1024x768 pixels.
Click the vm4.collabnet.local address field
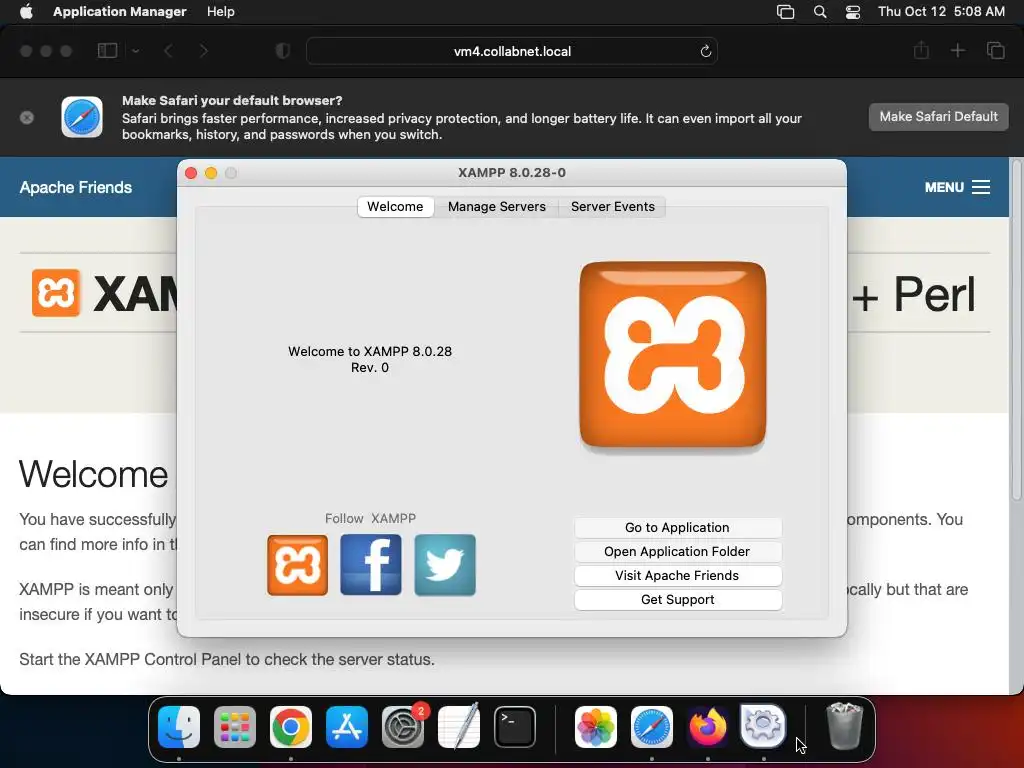pyautogui.click(x=512, y=51)
